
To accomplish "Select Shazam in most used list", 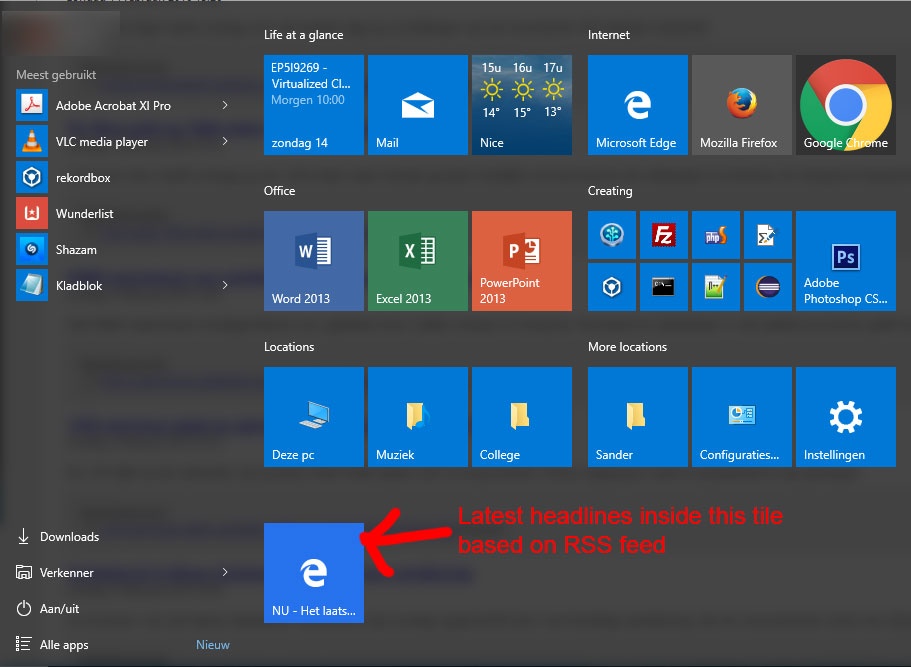I will (76, 249).
